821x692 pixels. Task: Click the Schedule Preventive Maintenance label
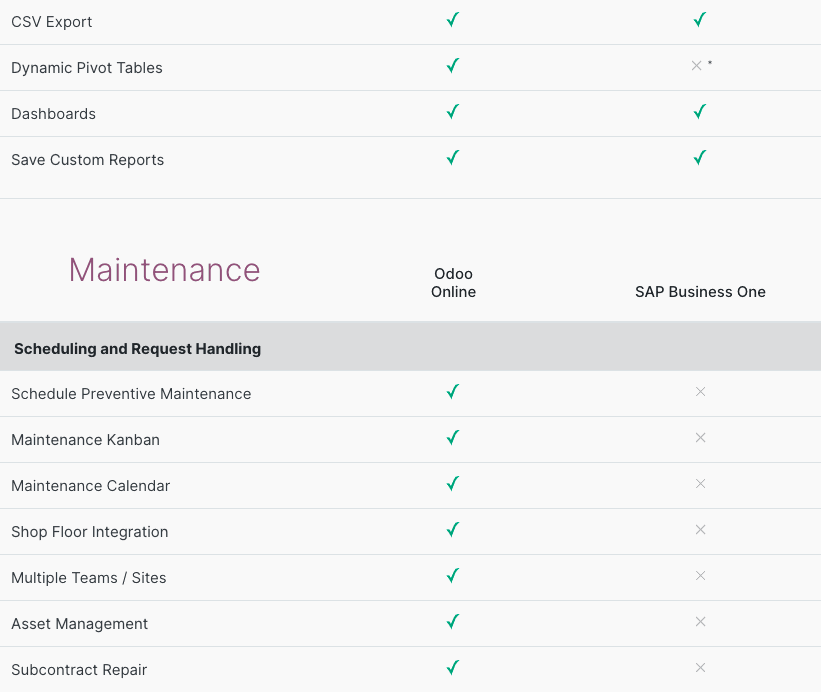pyautogui.click(x=131, y=394)
